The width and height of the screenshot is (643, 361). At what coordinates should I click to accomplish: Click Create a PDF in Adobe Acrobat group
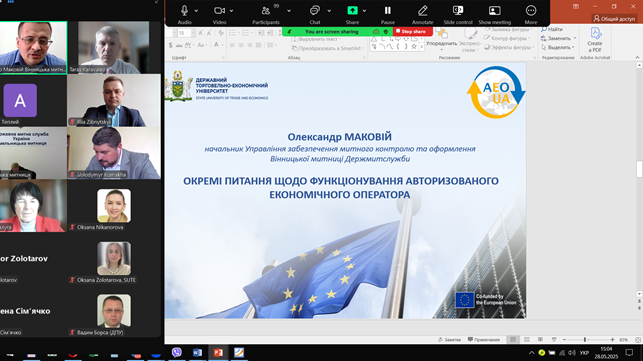(595, 39)
